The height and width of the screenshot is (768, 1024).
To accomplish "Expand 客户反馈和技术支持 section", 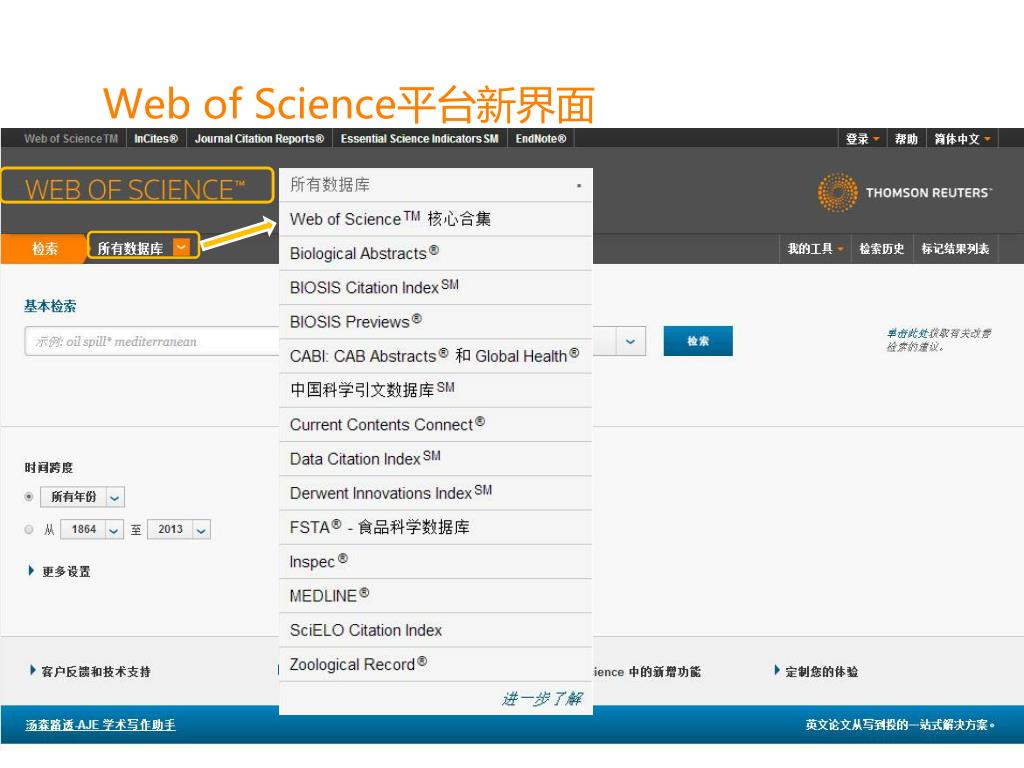I will pos(90,671).
